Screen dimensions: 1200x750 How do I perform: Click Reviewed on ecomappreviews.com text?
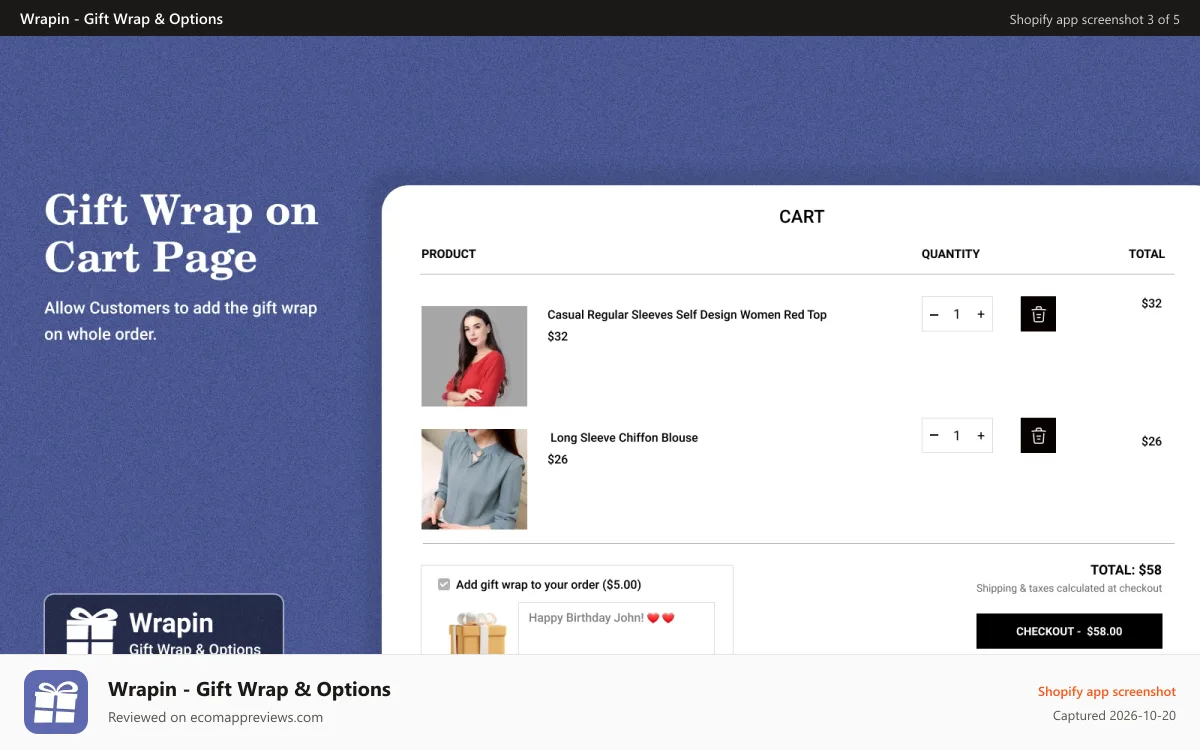pyautogui.click(x=215, y=717)
